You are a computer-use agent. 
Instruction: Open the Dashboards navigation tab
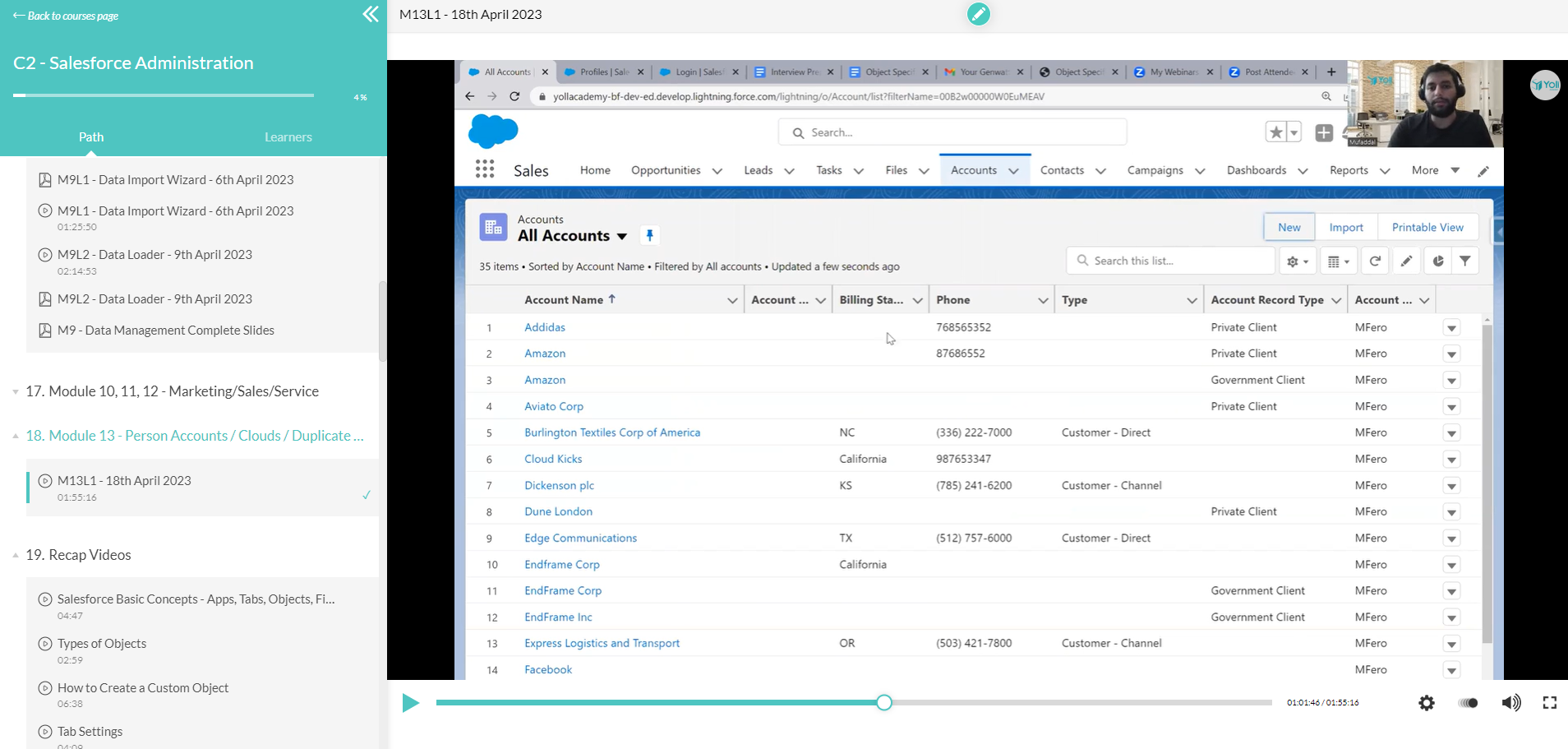[1257, 170]
